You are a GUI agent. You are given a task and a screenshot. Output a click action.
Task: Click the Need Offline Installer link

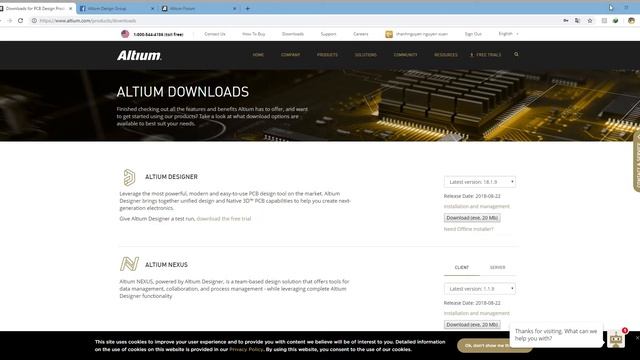coord(468,229)
